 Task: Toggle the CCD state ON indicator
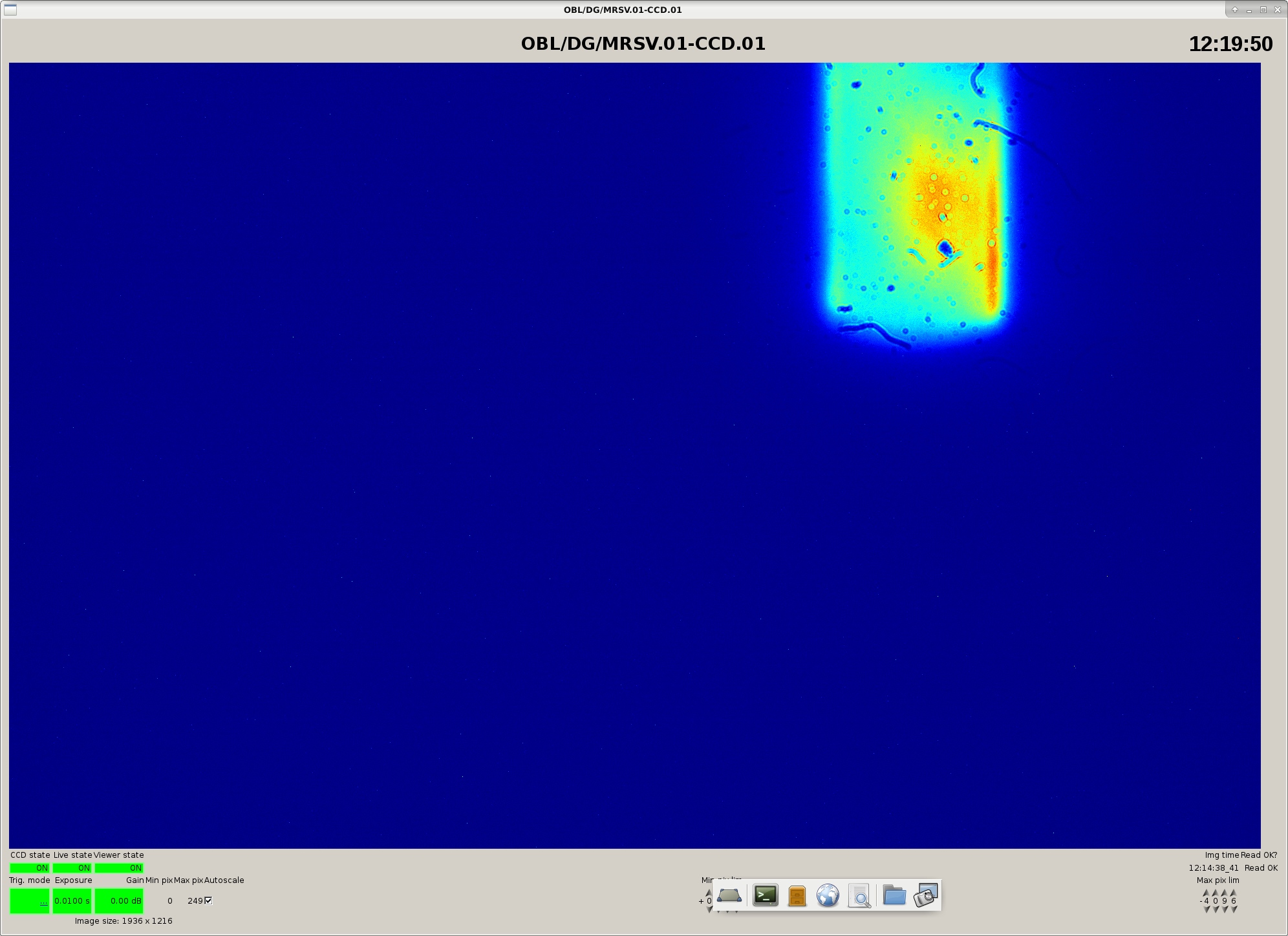coord(30,868)
